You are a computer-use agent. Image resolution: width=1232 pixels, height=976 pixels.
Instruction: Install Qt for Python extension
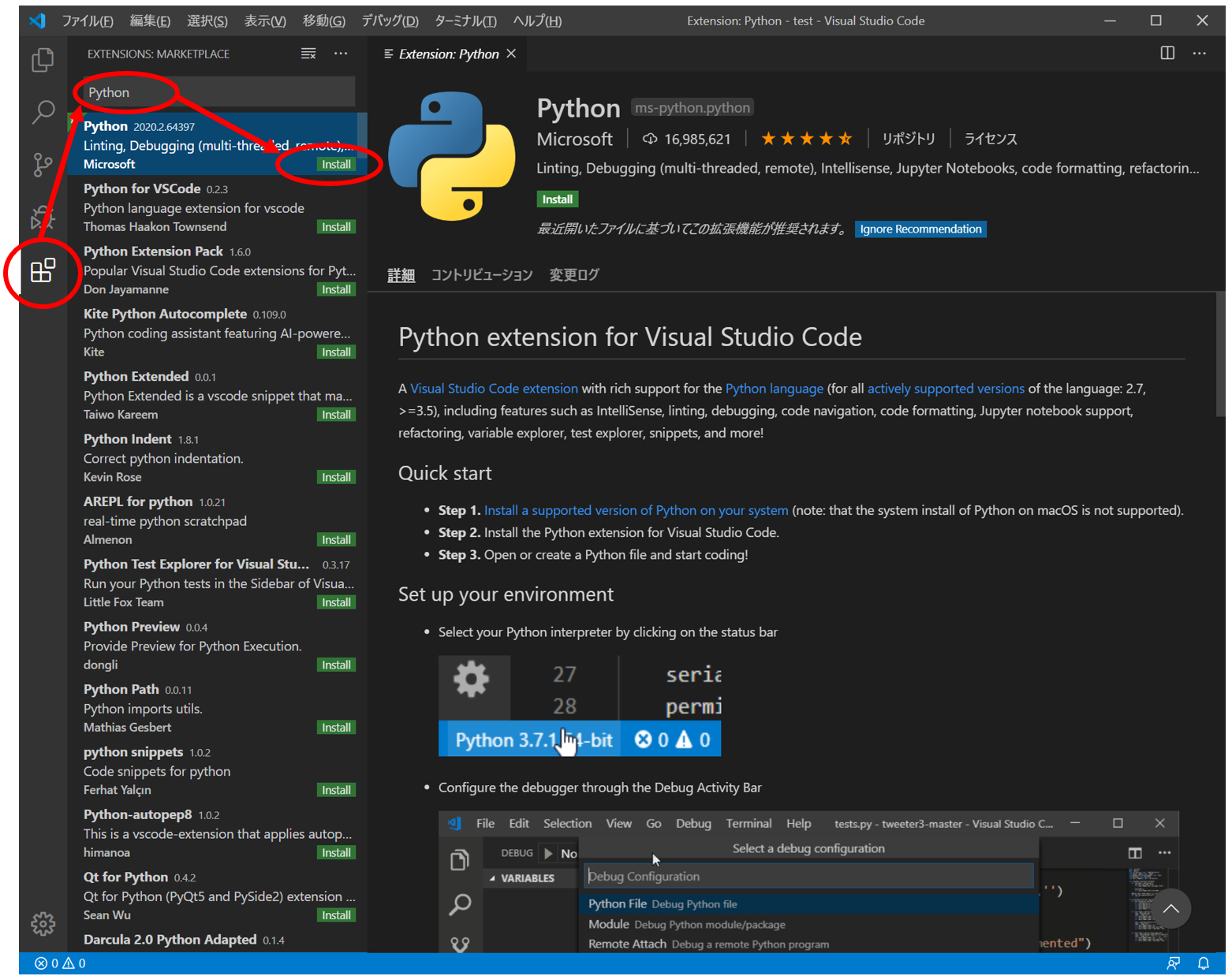[336, 915]
